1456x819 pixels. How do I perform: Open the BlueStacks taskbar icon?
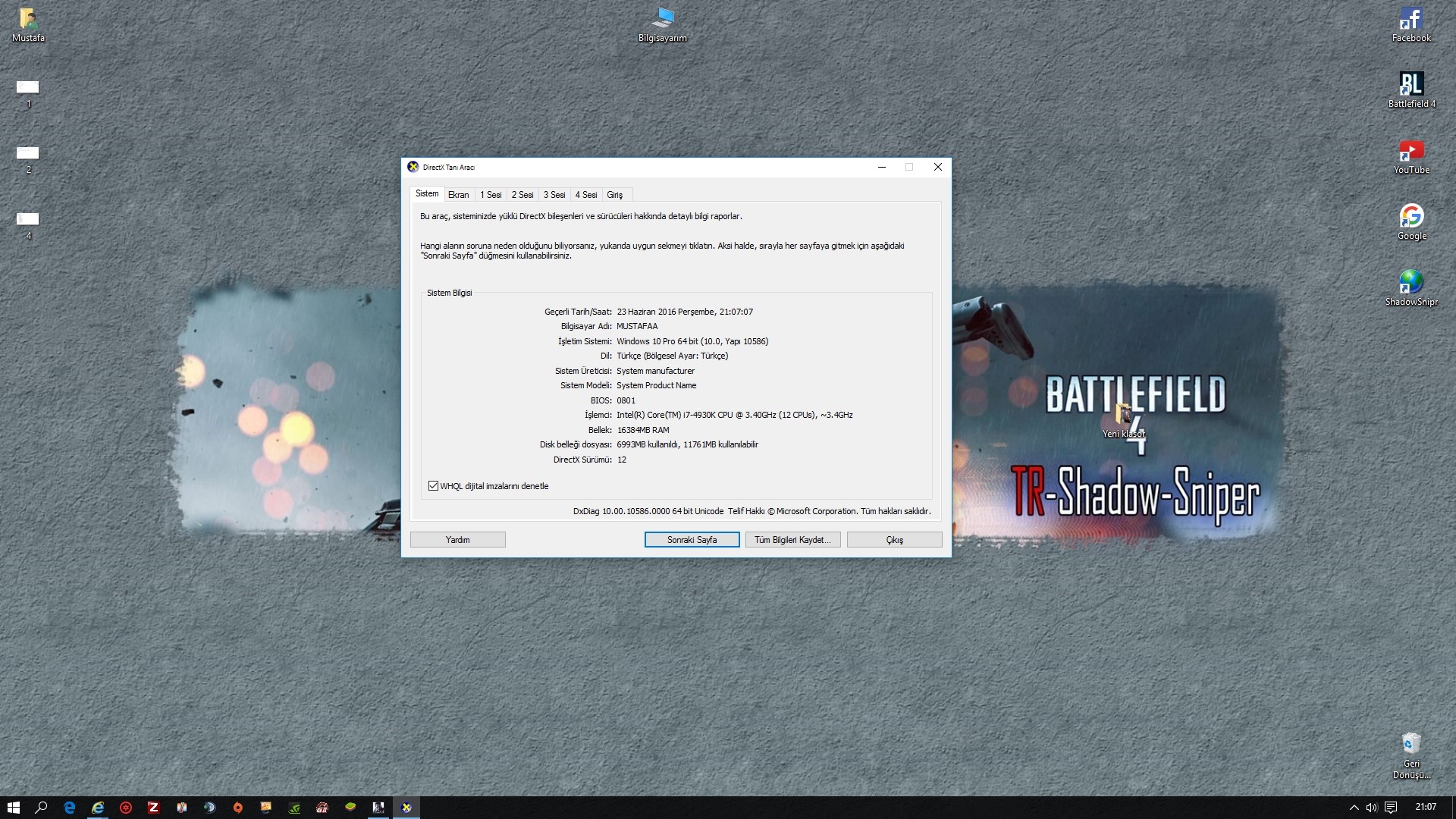point(350,808)
